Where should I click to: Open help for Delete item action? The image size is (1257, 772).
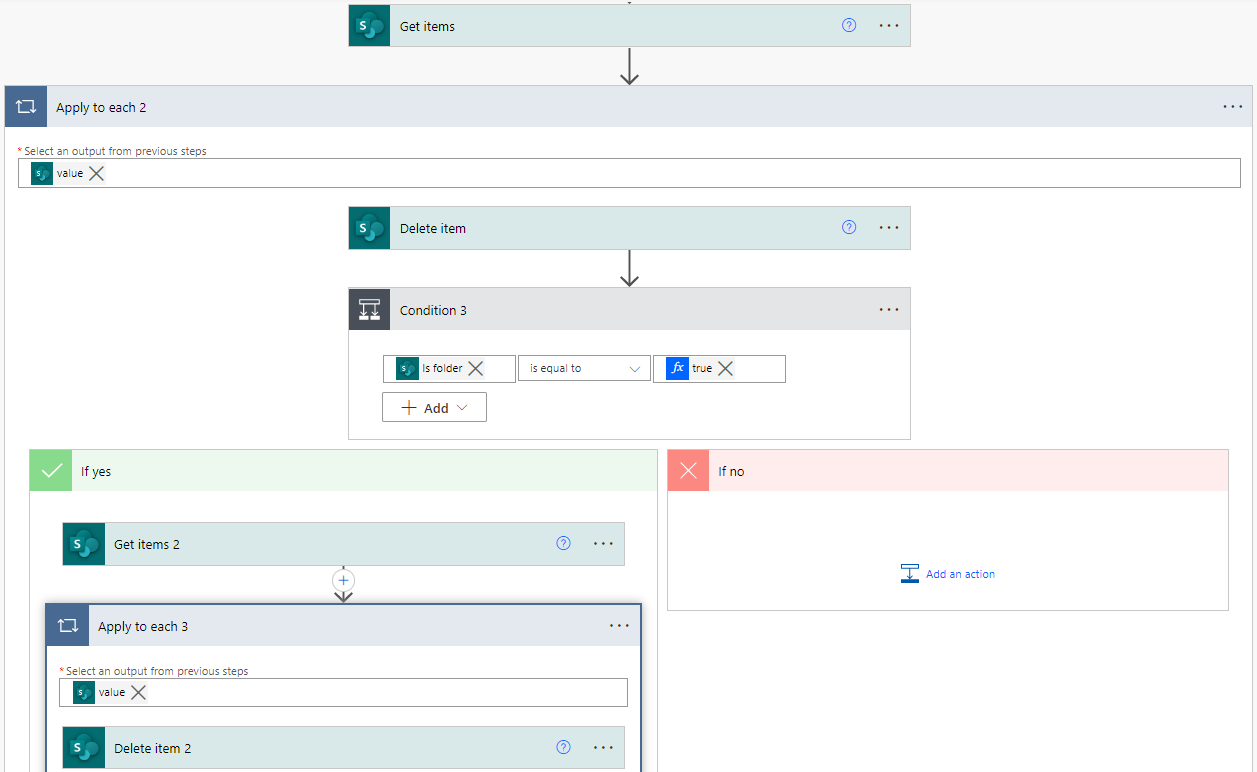point(849,227)
